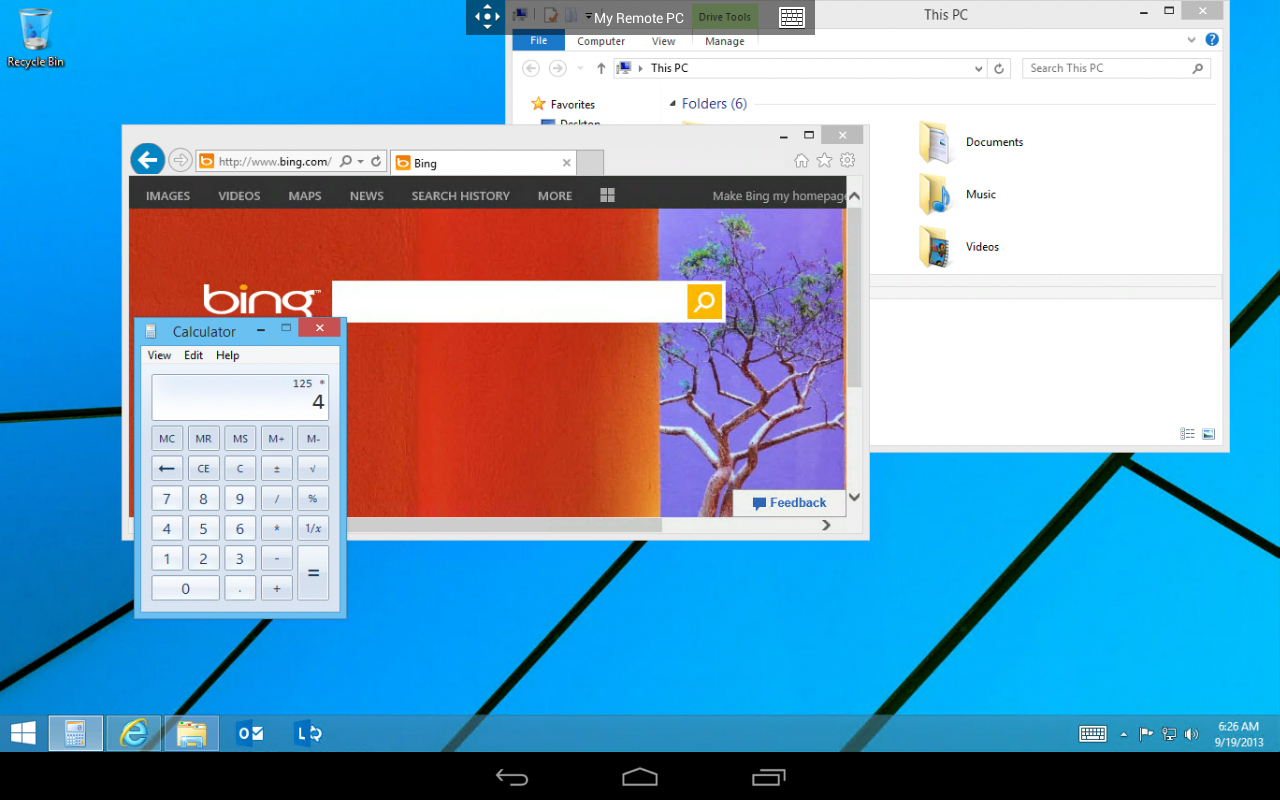Open Internet Explorer's settings gear icon
The width and height of the screenshot is (1280, 800).
(x=846, y=160)
